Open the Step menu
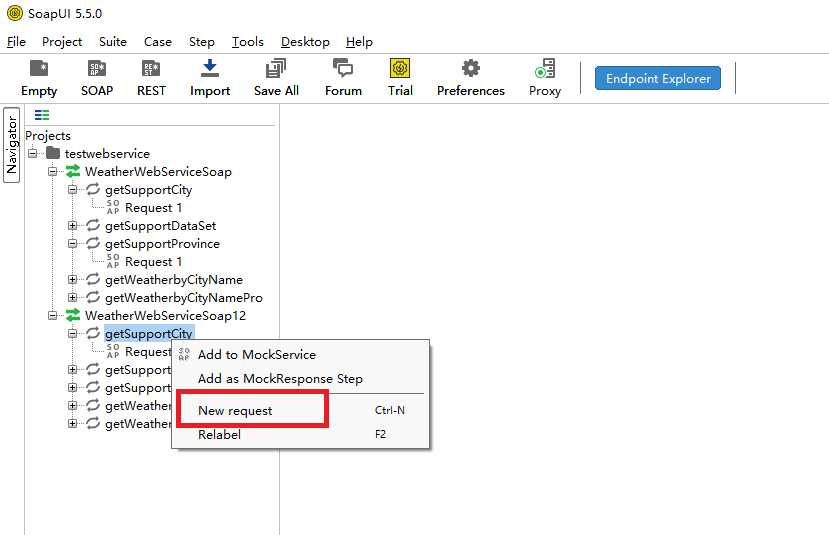Image resolution: width=829 pixels, height=535 pixels. pos(201,42)
